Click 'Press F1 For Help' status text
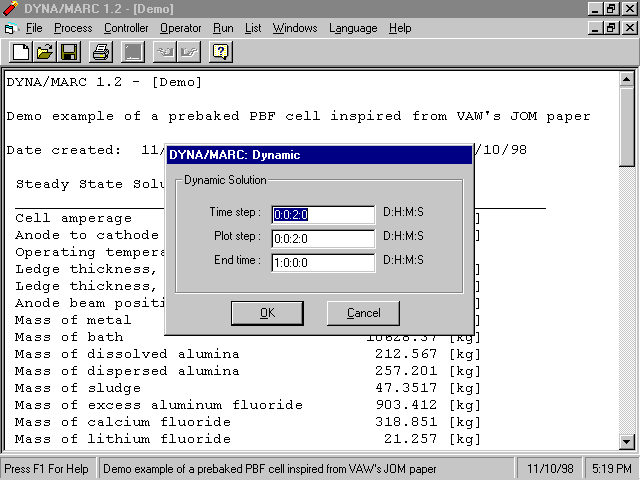This screenshot has height=480, width=640. tap(46, 469)
